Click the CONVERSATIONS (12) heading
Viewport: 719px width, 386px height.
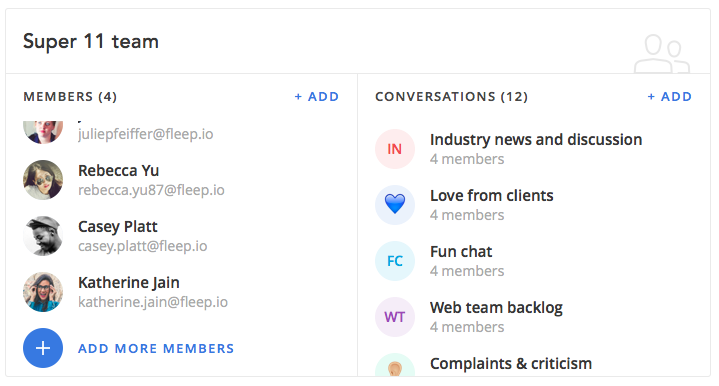coord(451,97)
